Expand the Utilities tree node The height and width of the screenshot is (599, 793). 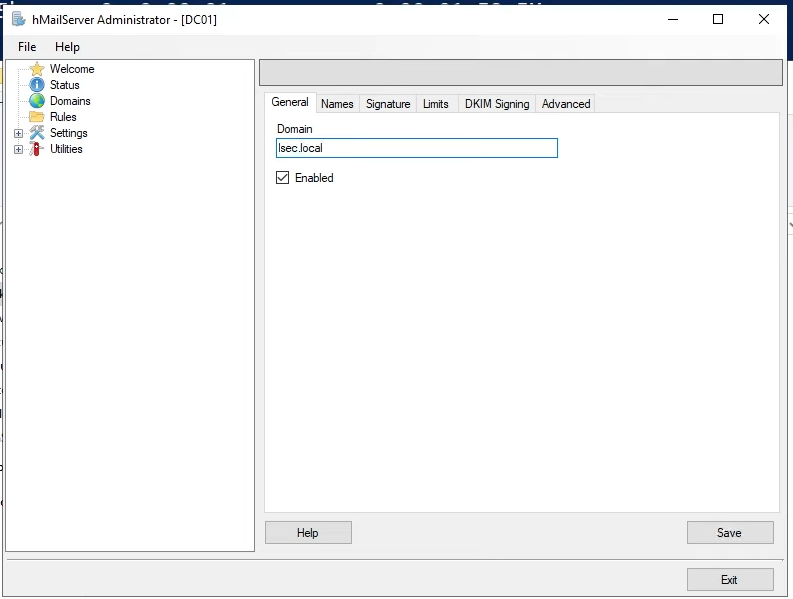pos(18,149)
